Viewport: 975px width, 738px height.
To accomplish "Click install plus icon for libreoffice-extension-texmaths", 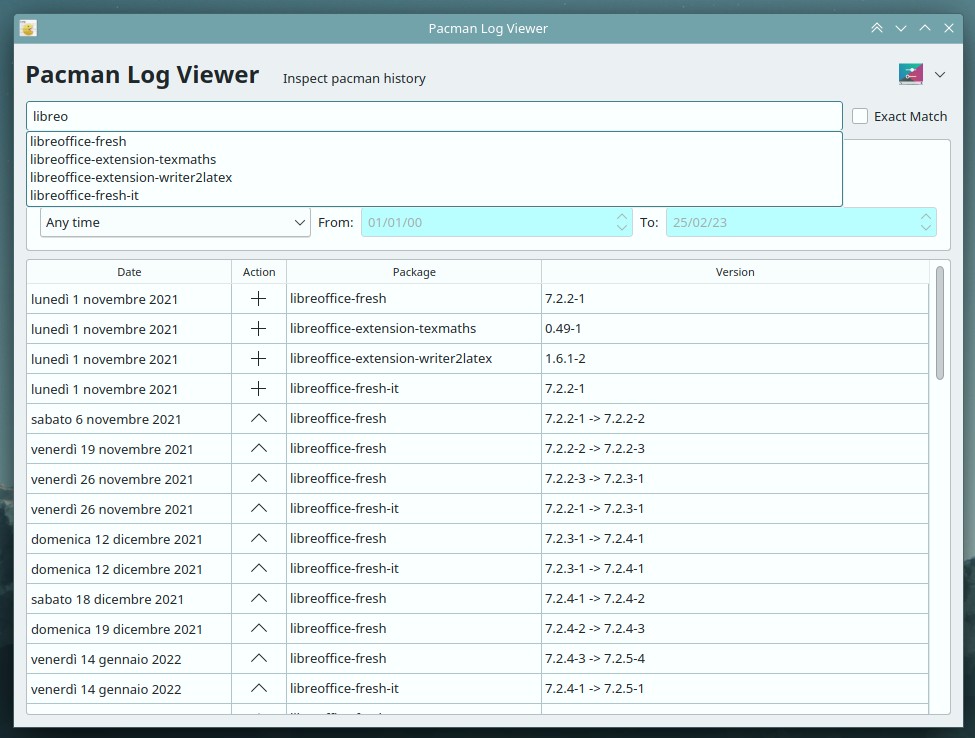I will click(259, 329).
